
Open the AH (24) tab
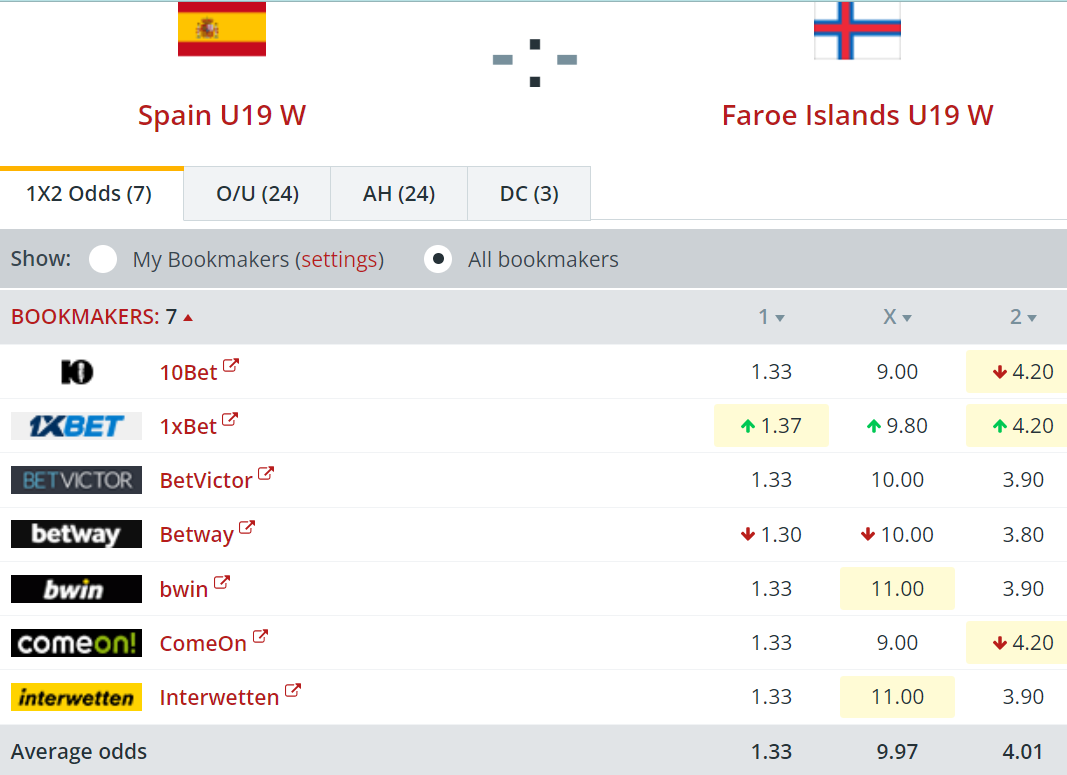[399, 194]
